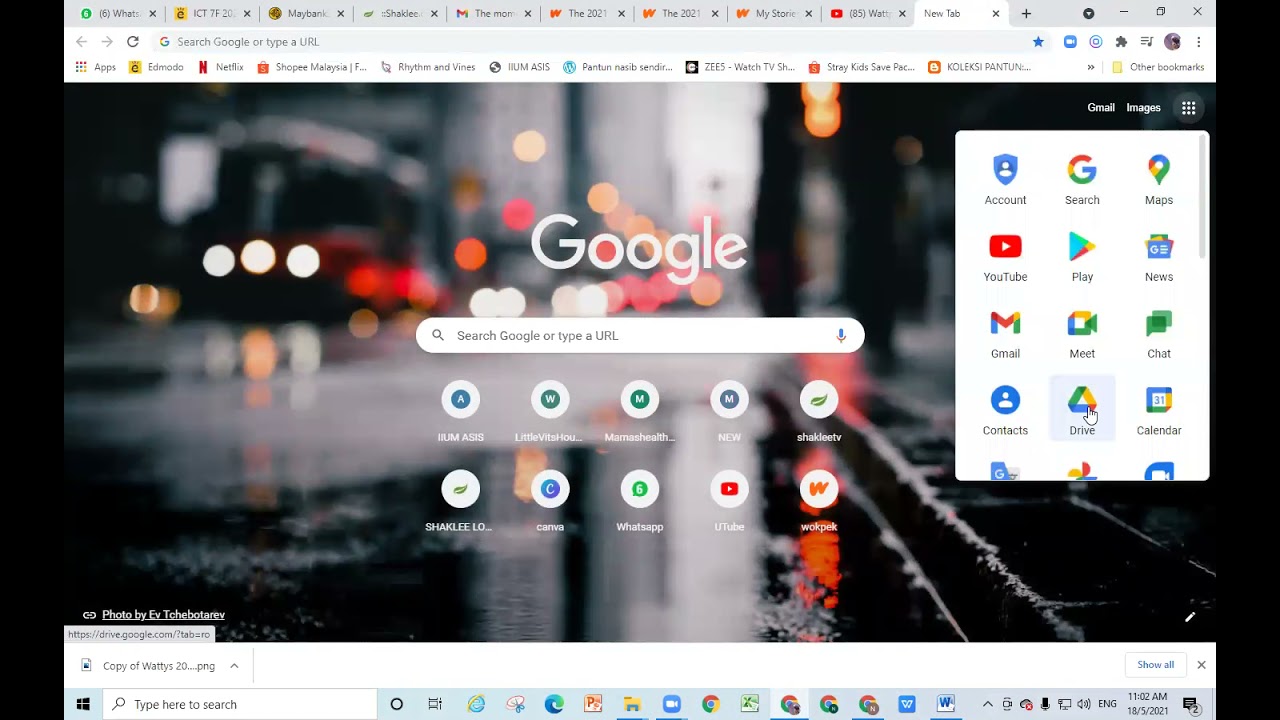The image size is (1280, 720).
Task: Toggle the Google apps grid launcher
Action: (x=1188, y=108)
